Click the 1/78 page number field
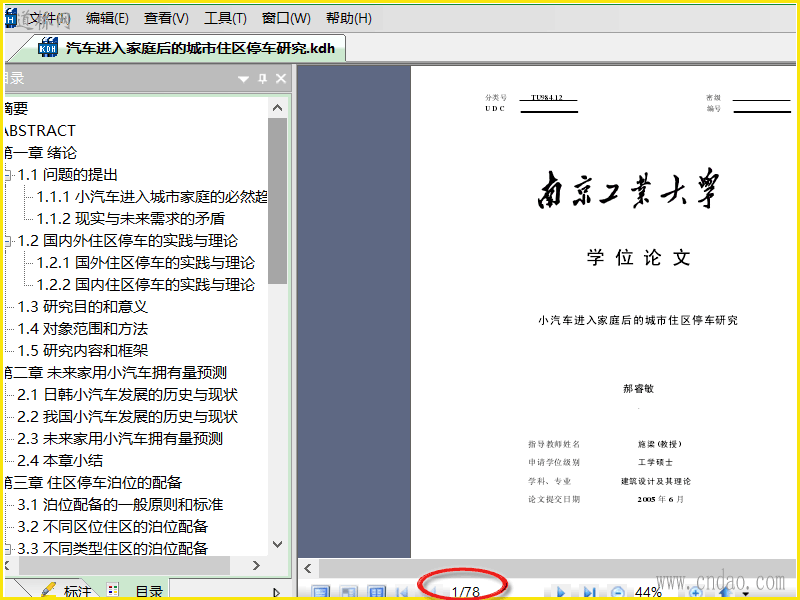800x600 pixels. (465, 591)
